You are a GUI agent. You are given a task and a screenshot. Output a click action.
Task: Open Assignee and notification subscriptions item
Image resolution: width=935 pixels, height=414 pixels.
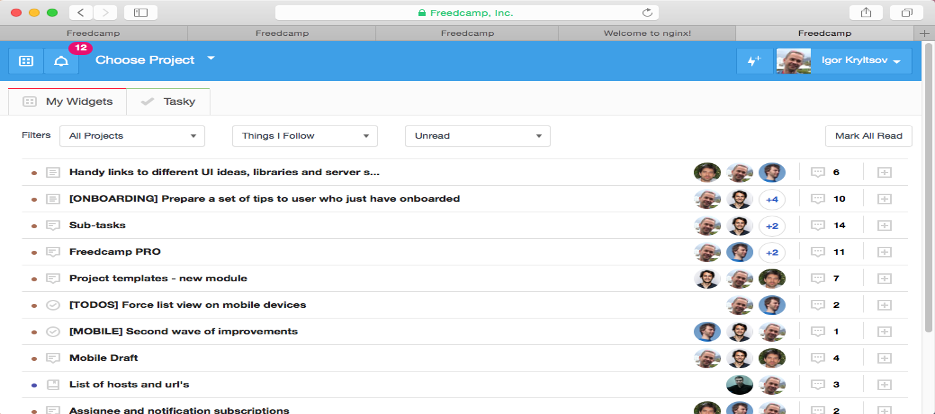coord(179,410)
